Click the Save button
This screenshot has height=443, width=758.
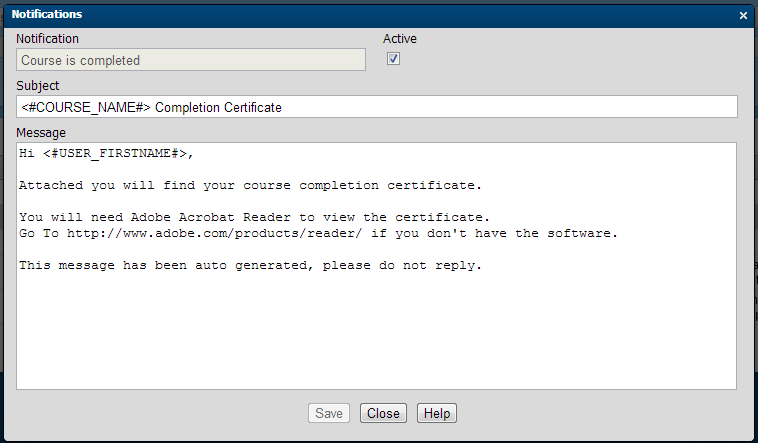pyautogui.click(x=329, y=413)
